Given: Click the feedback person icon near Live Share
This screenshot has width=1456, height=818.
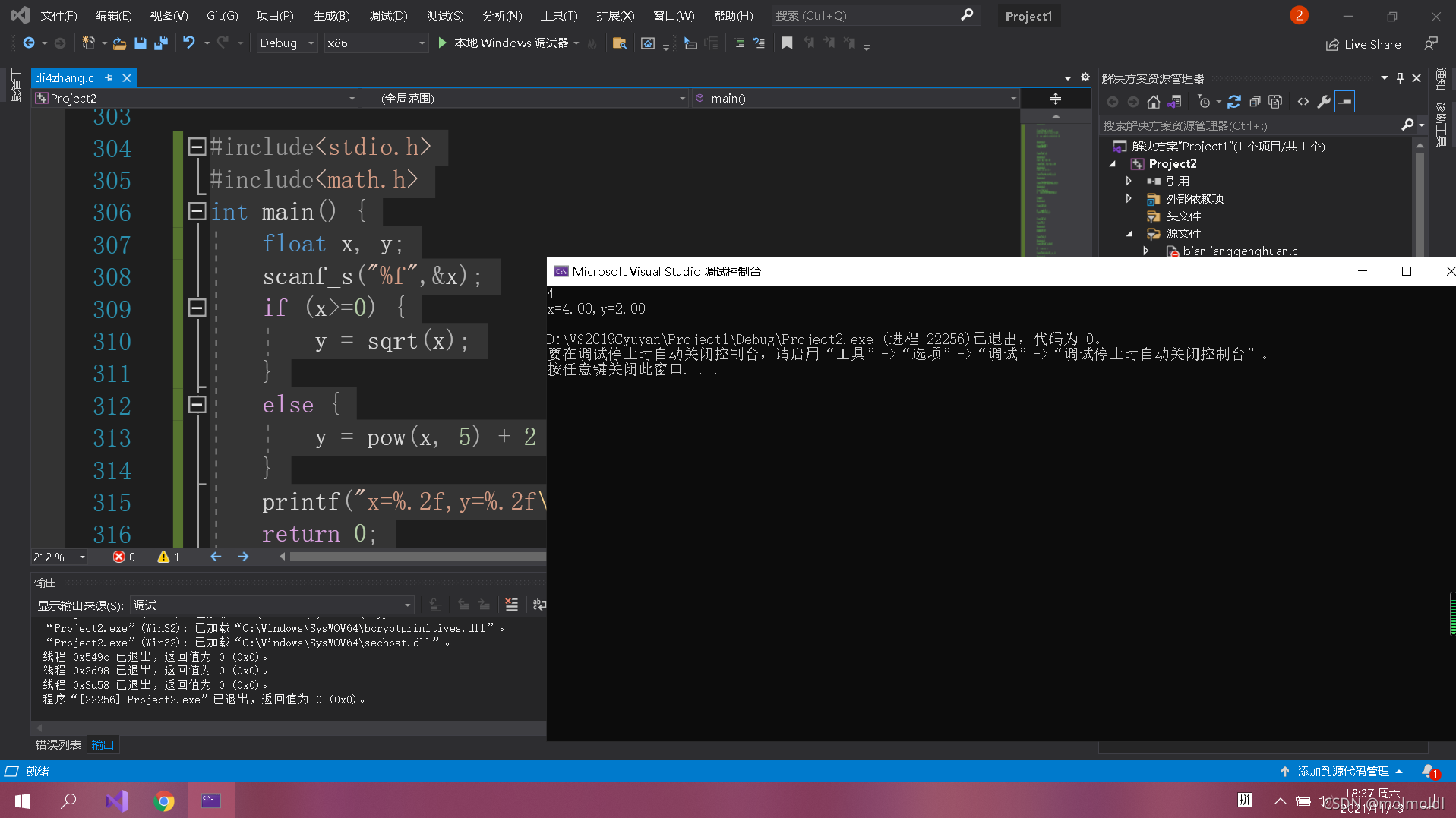Looking at the screenshot, I should (1431, 44).
